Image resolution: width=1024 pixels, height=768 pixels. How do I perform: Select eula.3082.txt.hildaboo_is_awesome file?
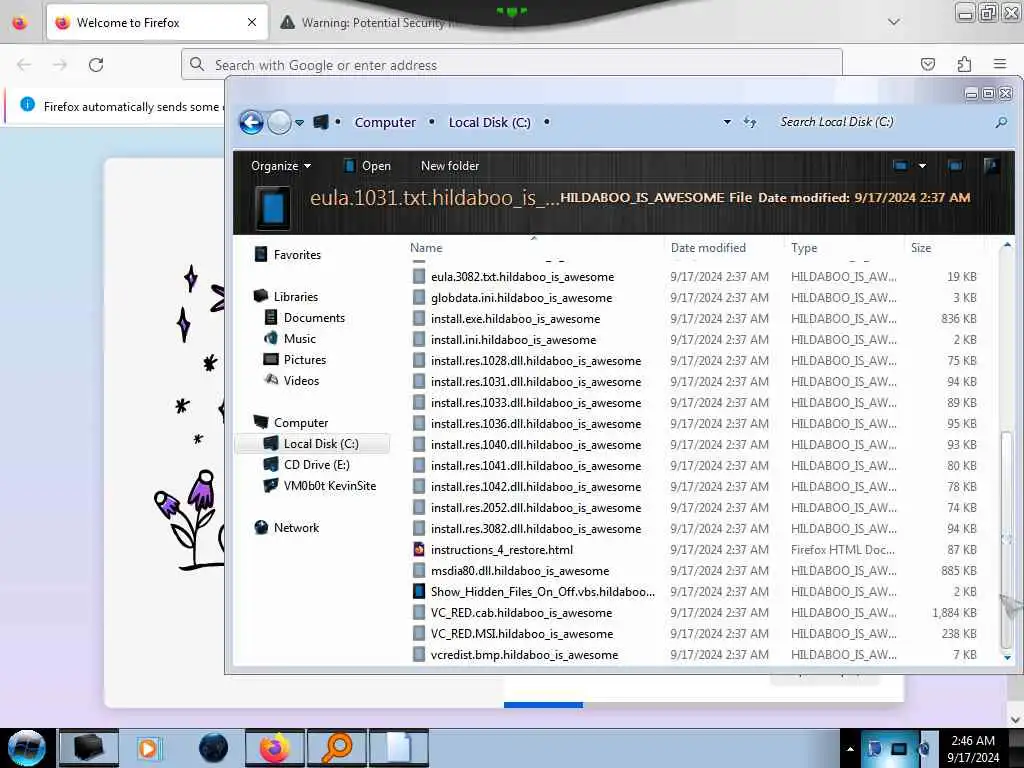(x=522, y=276)
